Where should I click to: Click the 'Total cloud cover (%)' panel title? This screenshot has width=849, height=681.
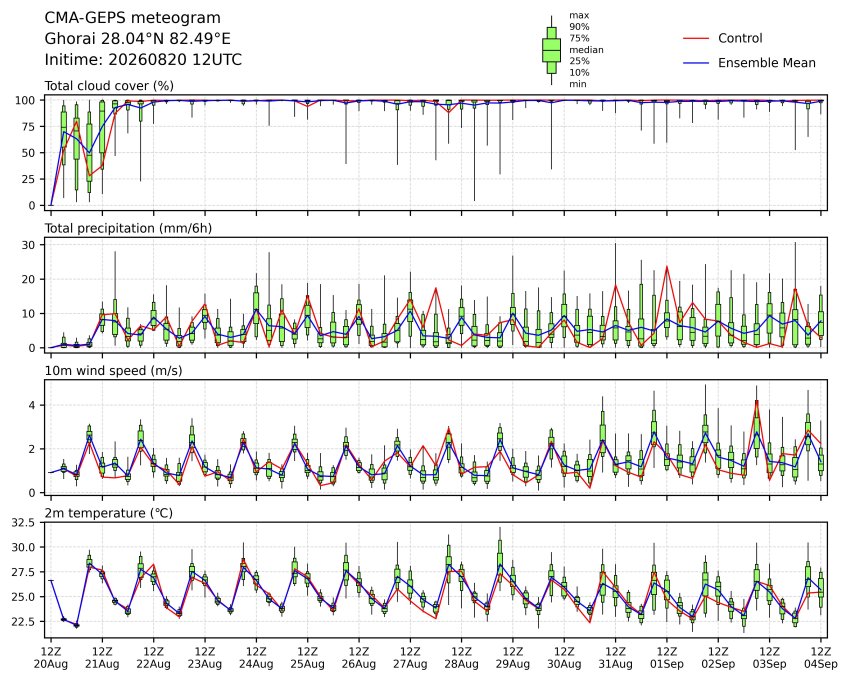(x=109, y=86)
